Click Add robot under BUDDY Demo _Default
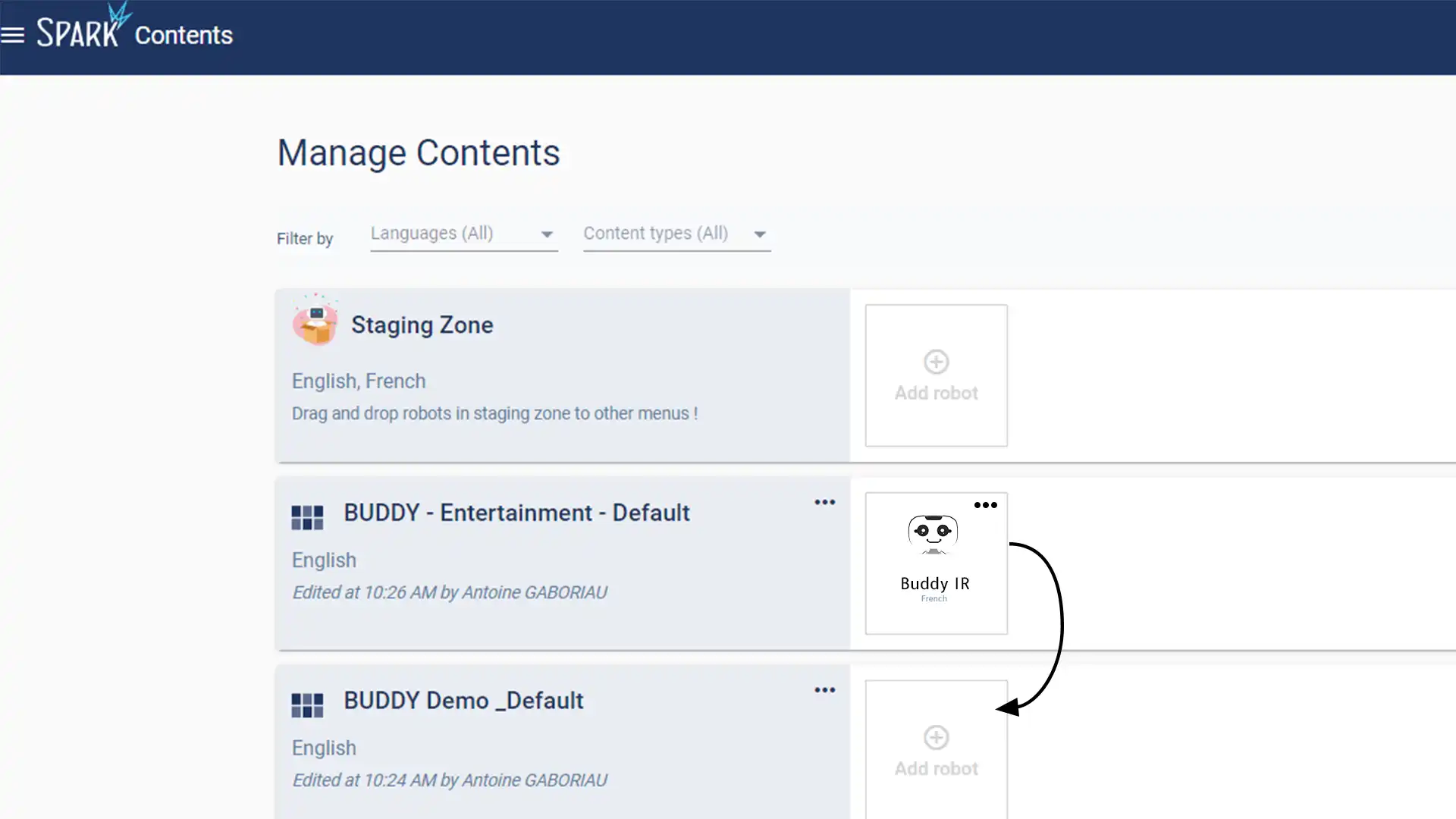Image resolution: width=1456 pixels, height=819 pixels. (936, 768)
